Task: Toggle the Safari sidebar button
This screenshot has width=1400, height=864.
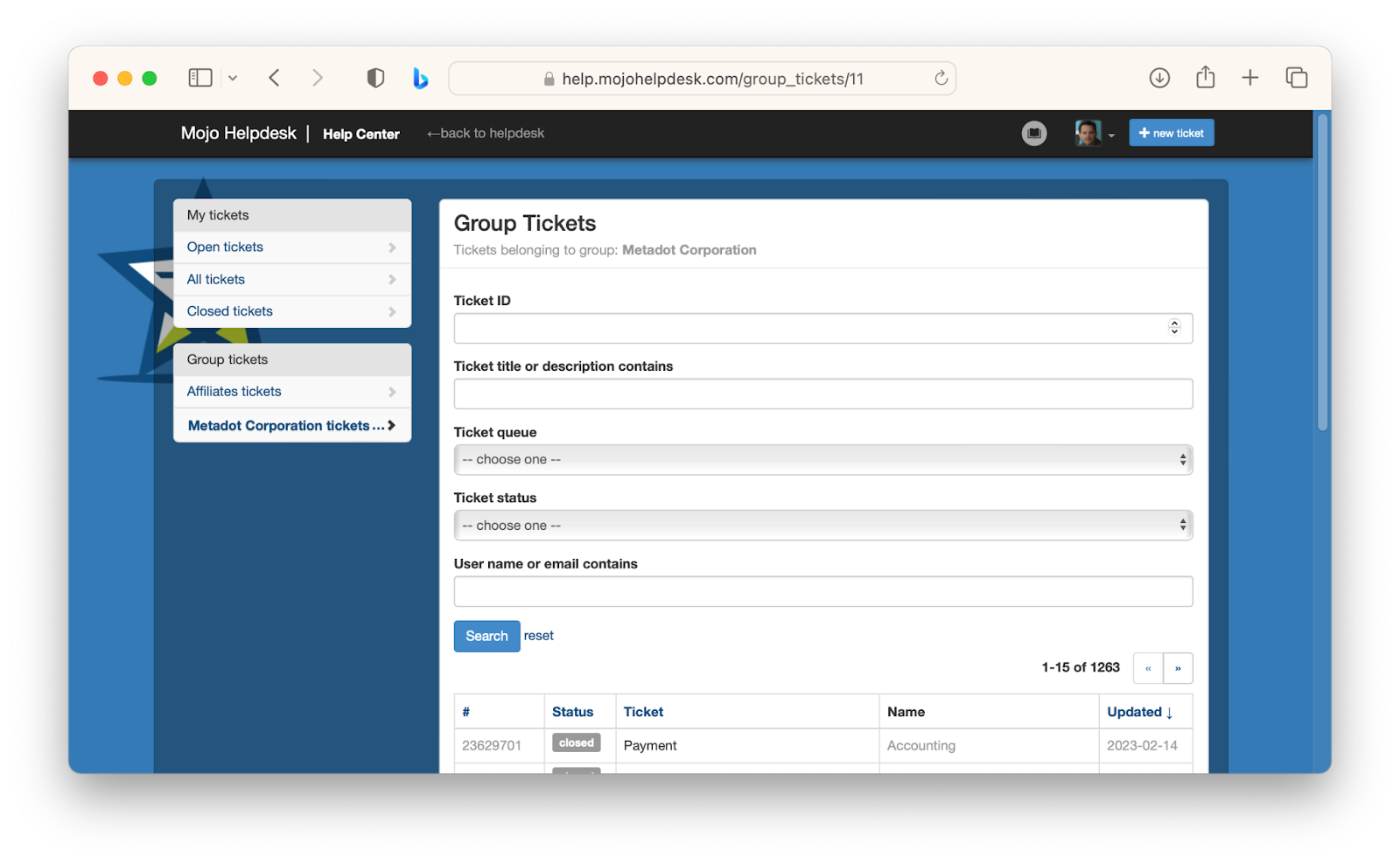Action: pyautogui.click(x=200, y=78)
